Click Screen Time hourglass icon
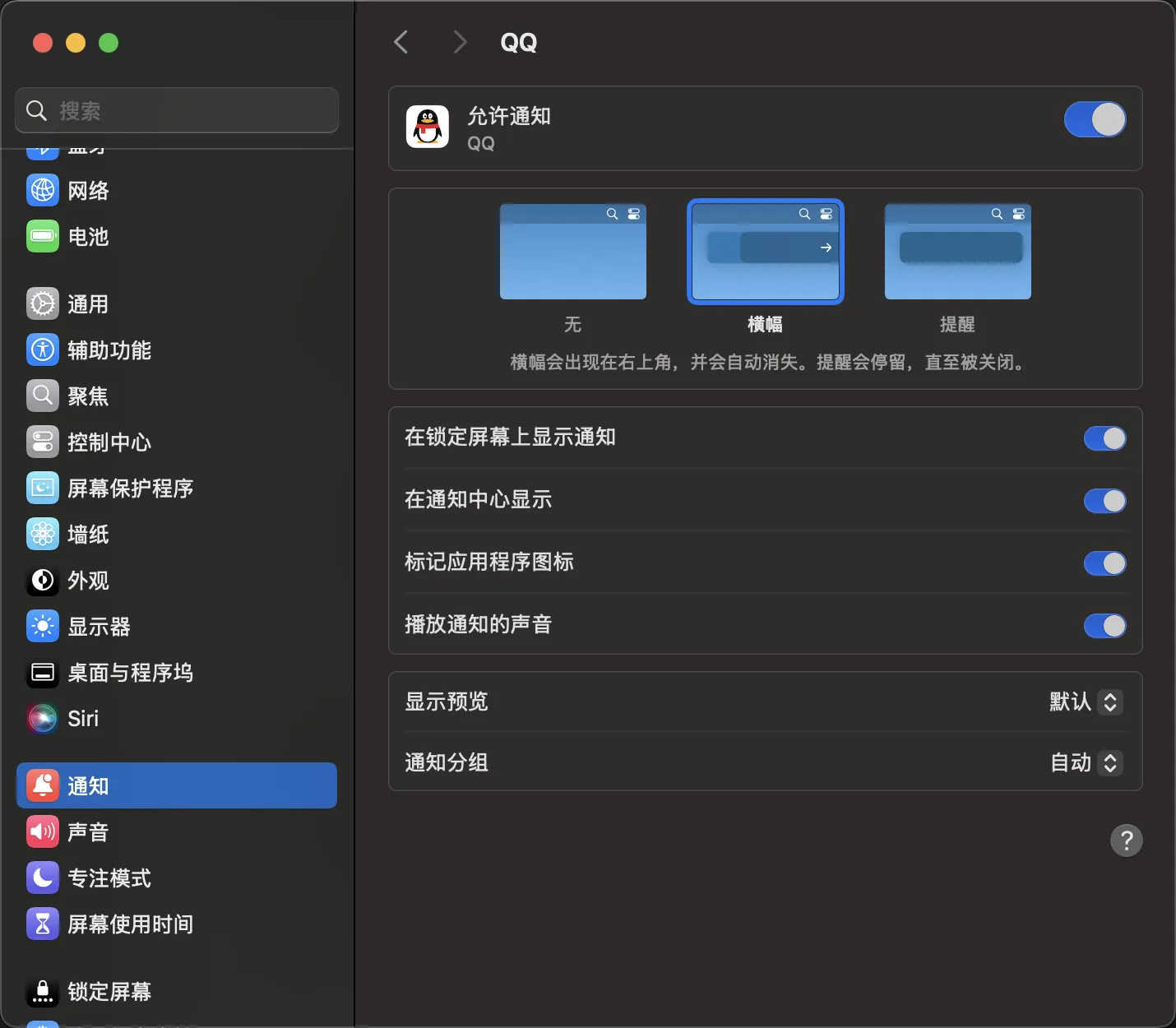 point(43,924)
